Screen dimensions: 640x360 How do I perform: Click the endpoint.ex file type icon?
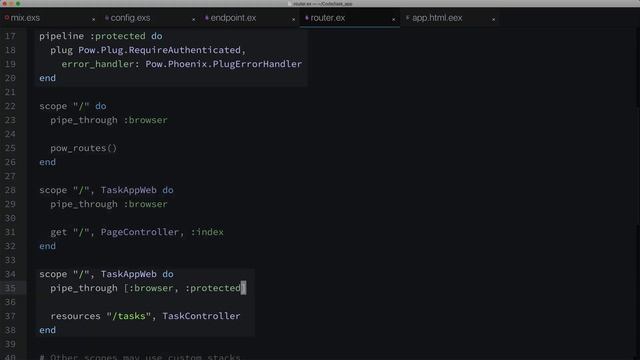[207, 18]
